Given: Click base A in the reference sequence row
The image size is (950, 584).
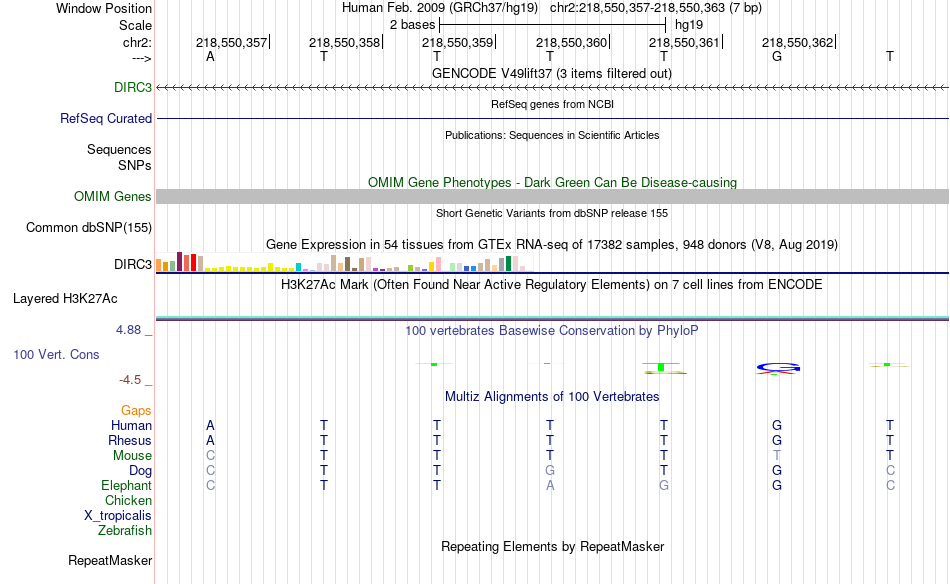Looking at the screenshot, I should pos(210,57).
